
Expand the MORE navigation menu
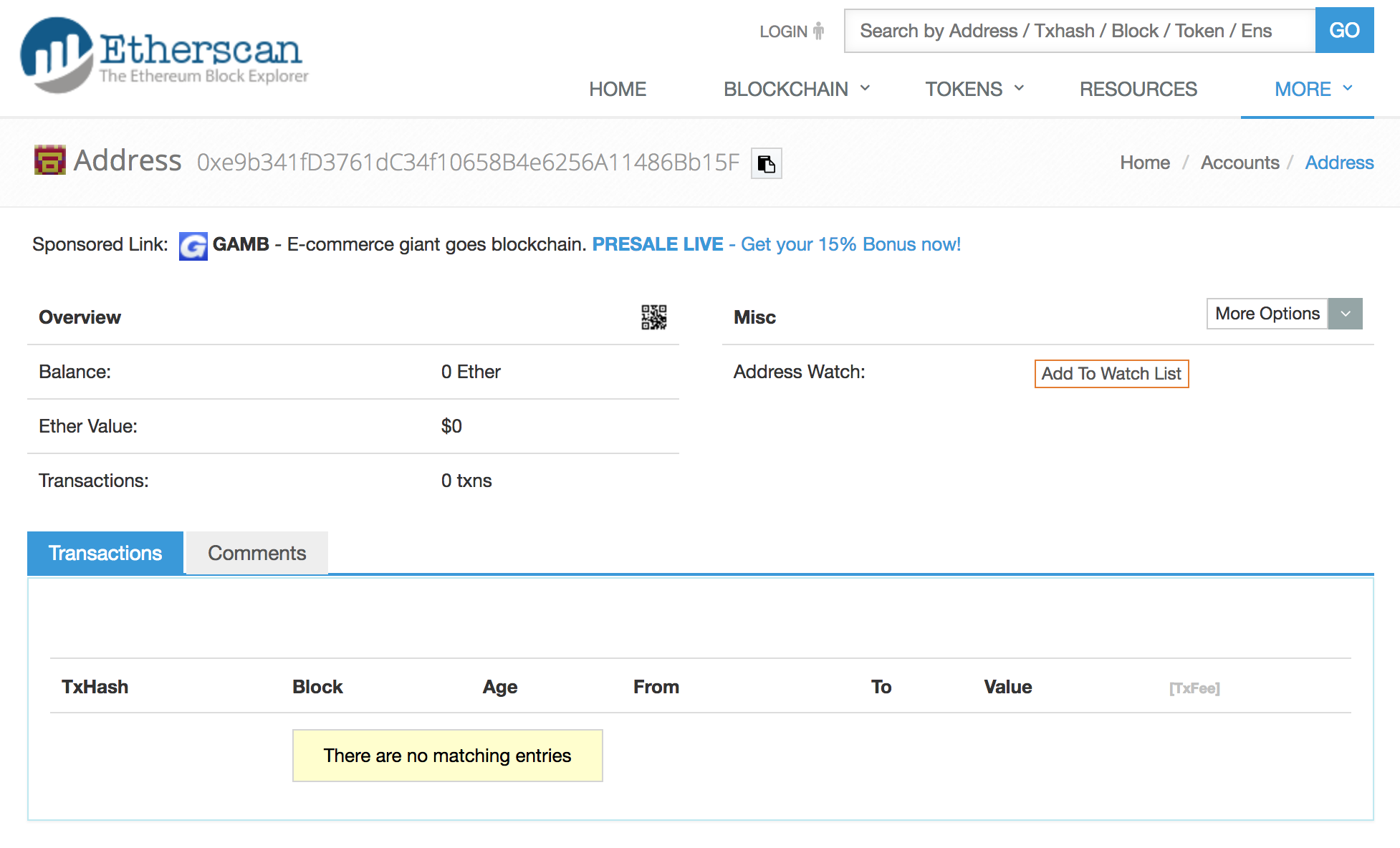pyautogui.click(x=1313, y=89)
